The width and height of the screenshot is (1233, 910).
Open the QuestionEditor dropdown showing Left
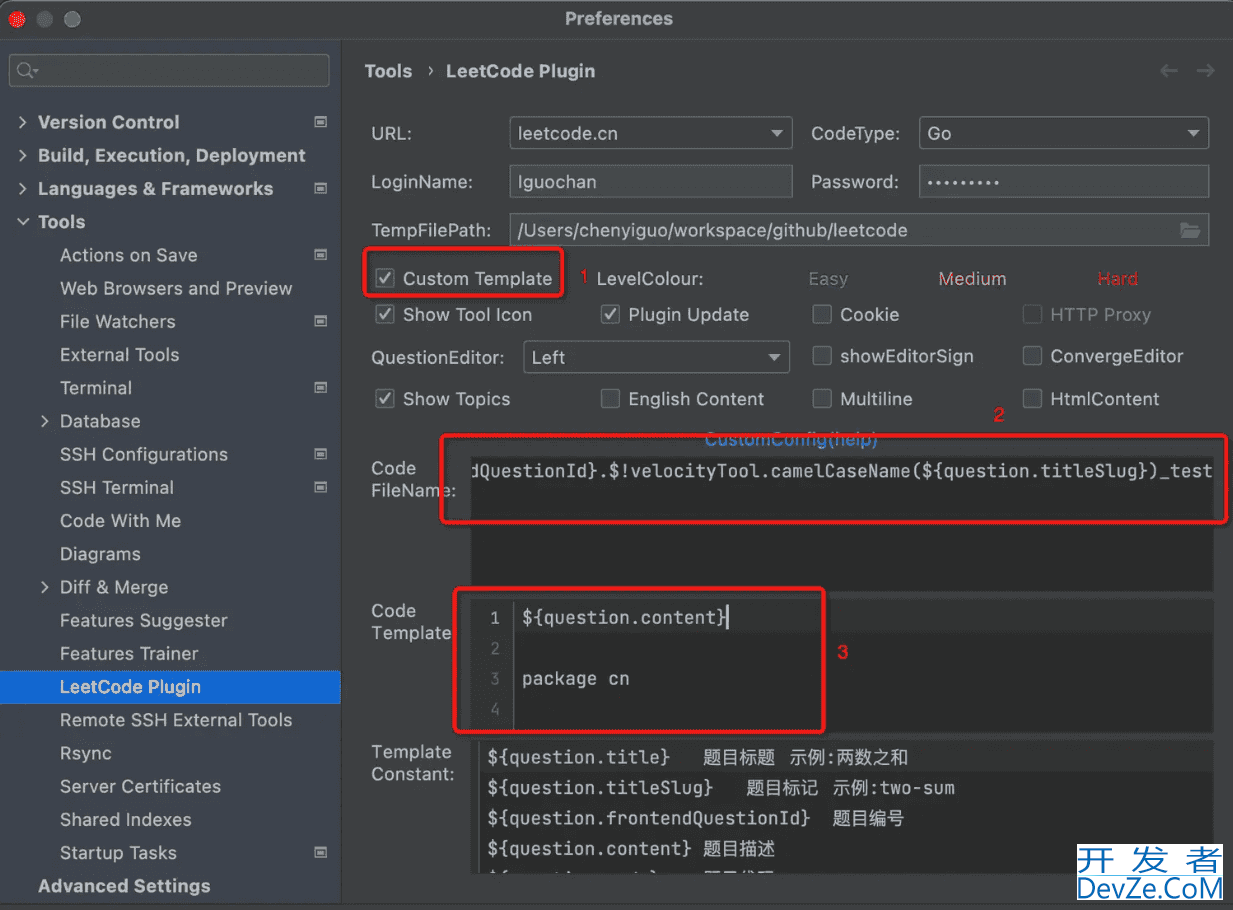[x=656, y=357]
